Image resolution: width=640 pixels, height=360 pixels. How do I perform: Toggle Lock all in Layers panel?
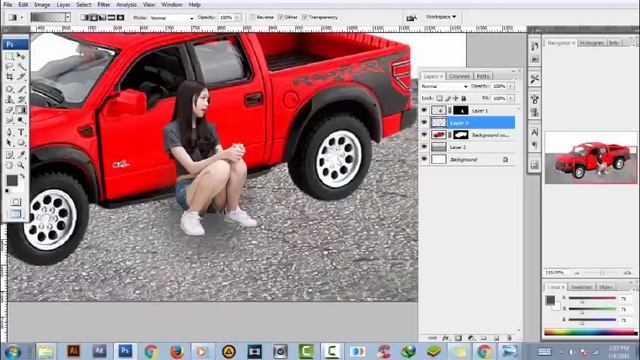464,98
